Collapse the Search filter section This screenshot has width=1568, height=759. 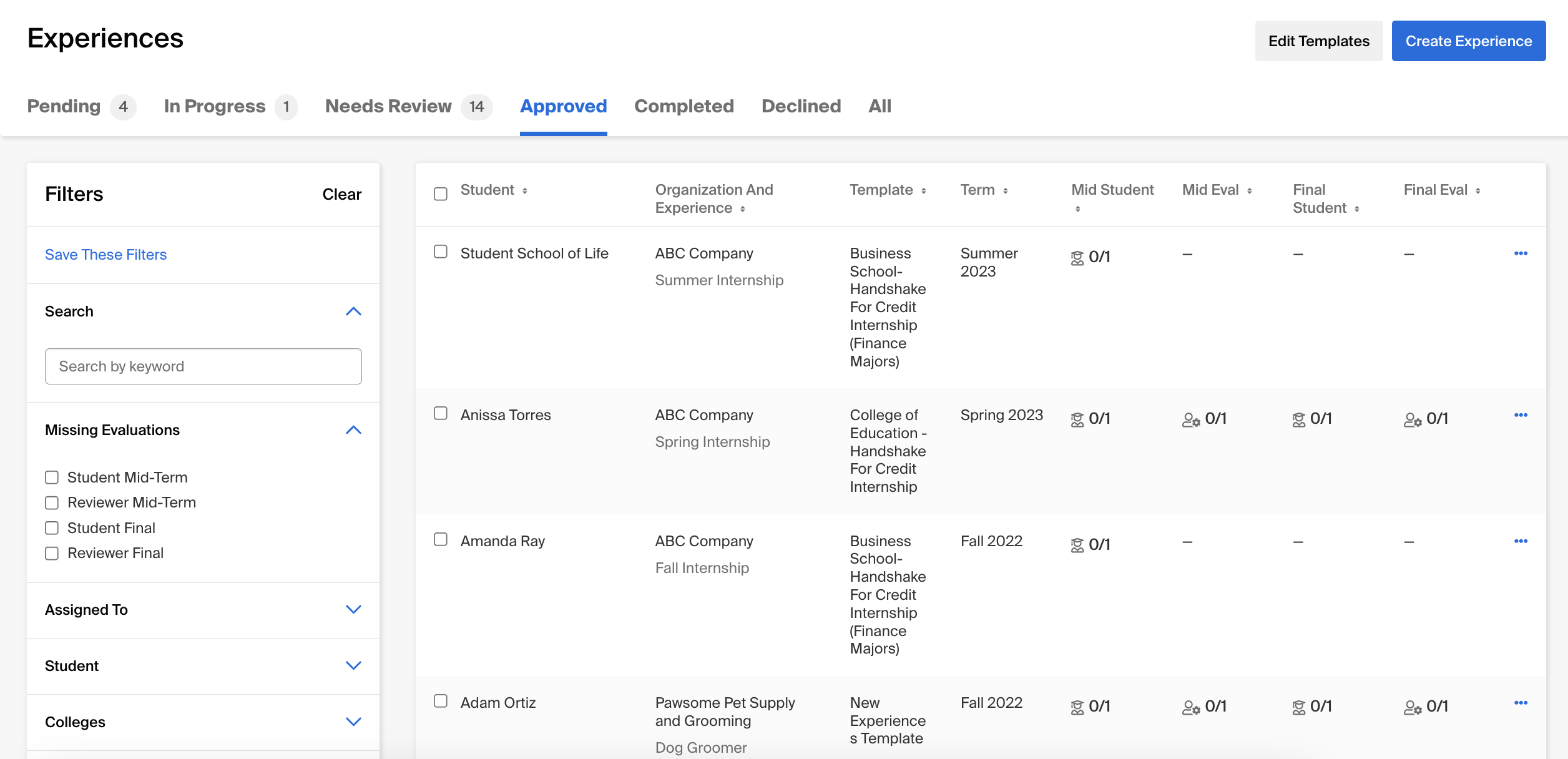click(x=353, y=311)
